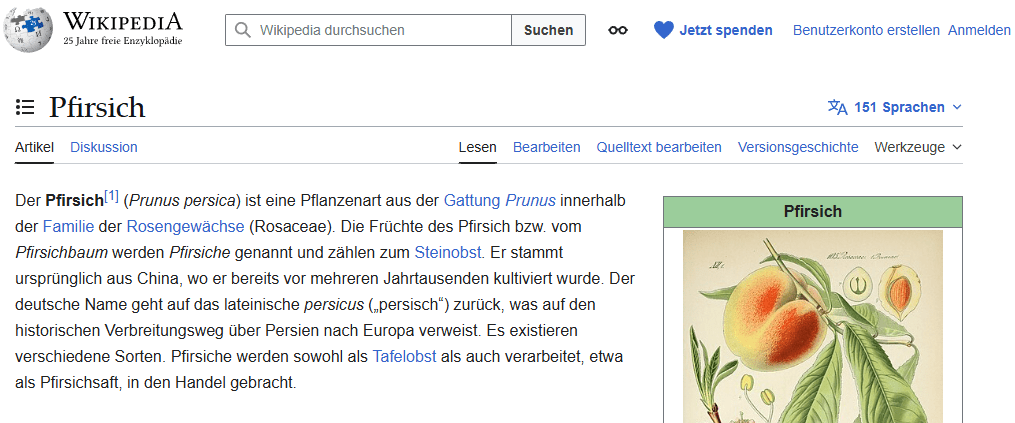Focus the Wikipedia durchsuchen search field
Viewport: 1015px width, 423px height.
coord(380,30)
